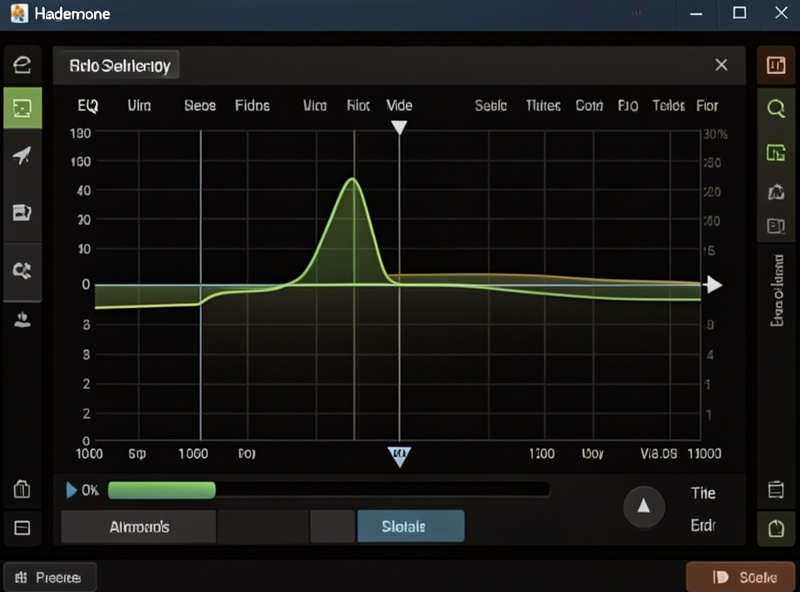This screenshot has width=800, height=592.
Task: Click the Via.09 axis label
Action: coord(659,453)
